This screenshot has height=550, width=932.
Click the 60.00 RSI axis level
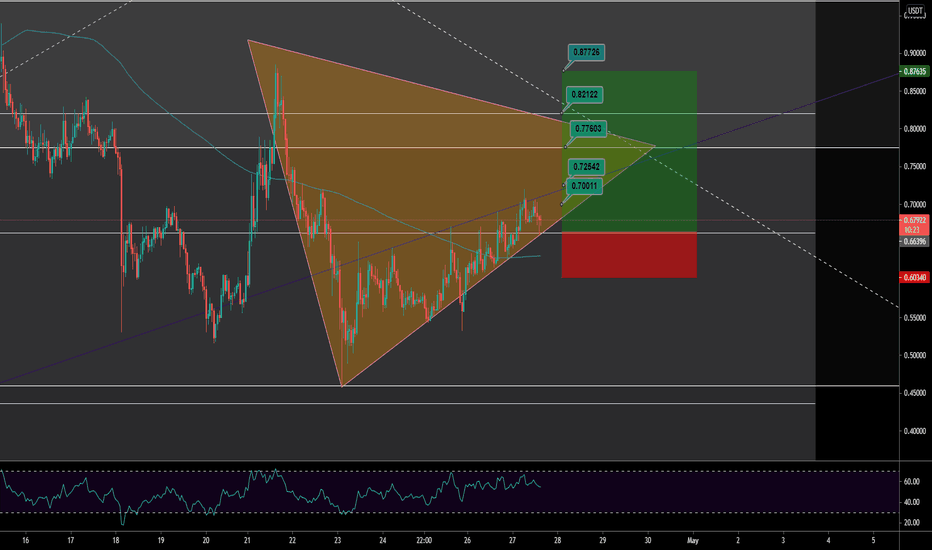pos(912,482)
